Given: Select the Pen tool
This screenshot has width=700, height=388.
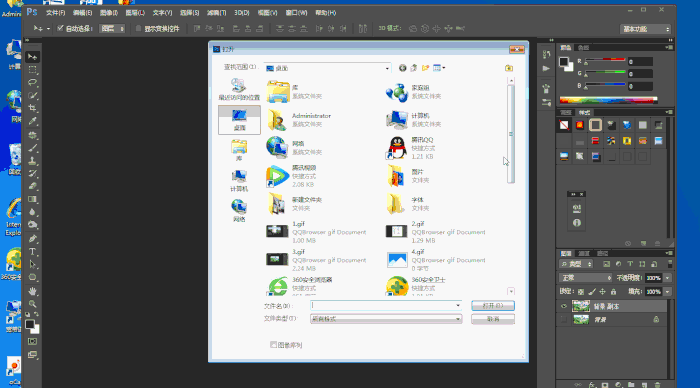Looking at the screenshot, I should (32, 238).
